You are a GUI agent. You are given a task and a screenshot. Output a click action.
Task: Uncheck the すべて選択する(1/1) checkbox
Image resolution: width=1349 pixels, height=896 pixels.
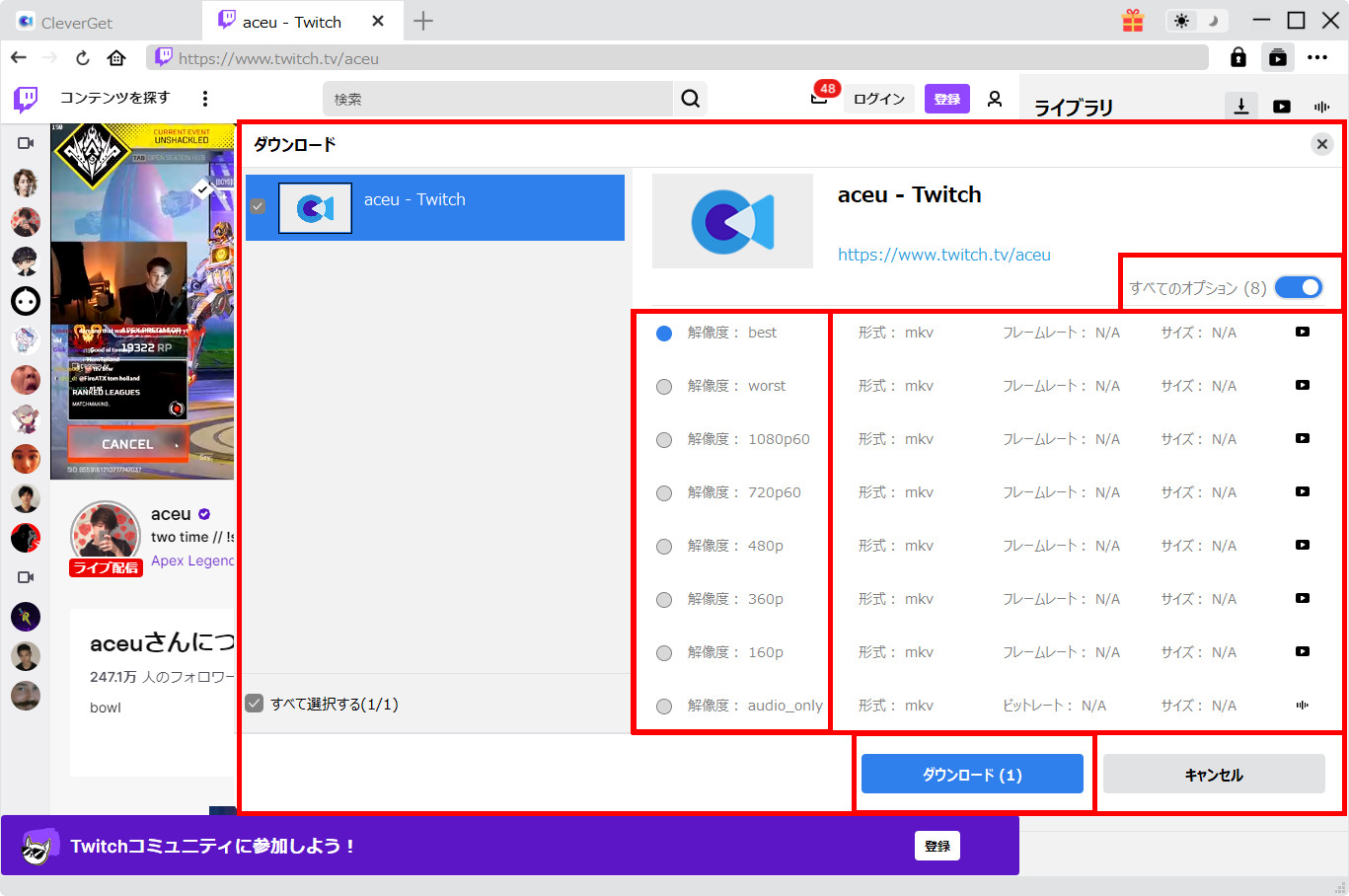(255, 704)
